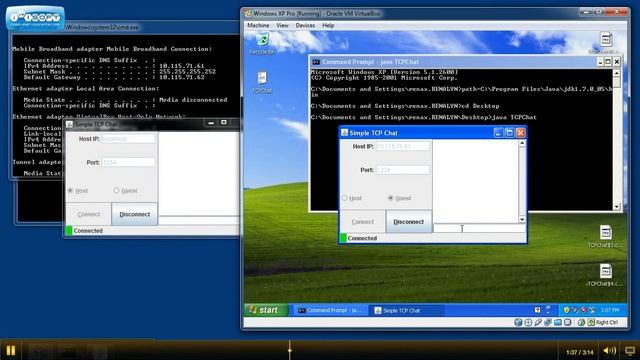
Task: Click the VirtualBox window title bar icon
Action: (x=248, y=13)
